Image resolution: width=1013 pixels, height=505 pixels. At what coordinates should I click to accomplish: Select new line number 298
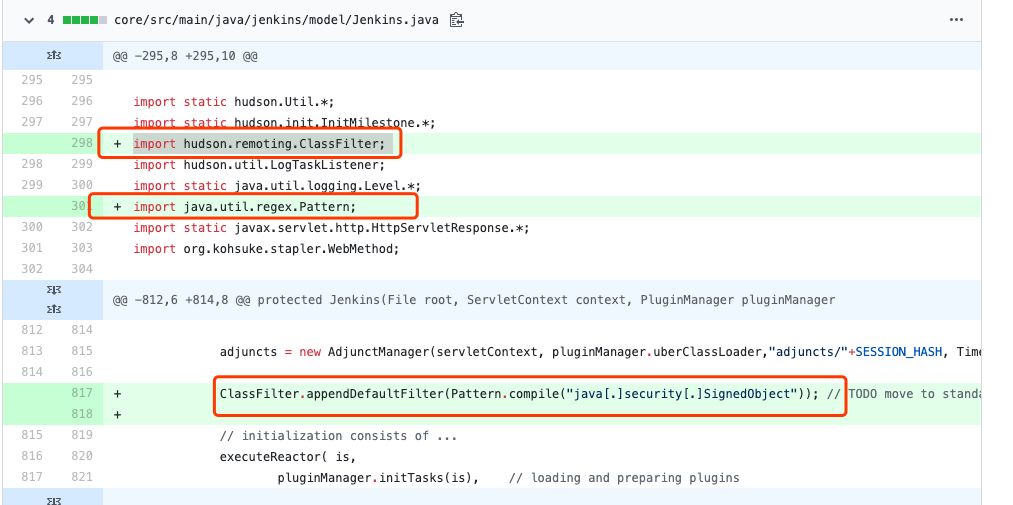tap(82, 143)
